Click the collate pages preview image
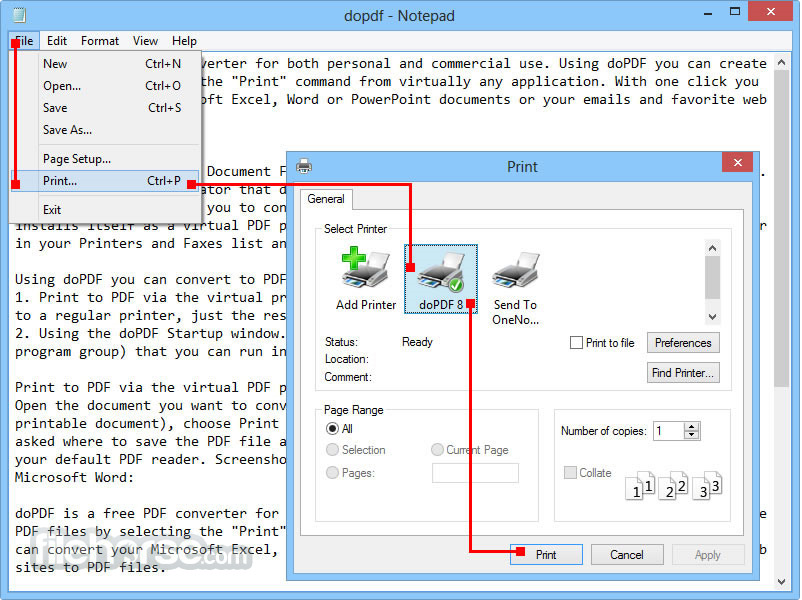Screen dimensions: 802x600 [674, 485]
